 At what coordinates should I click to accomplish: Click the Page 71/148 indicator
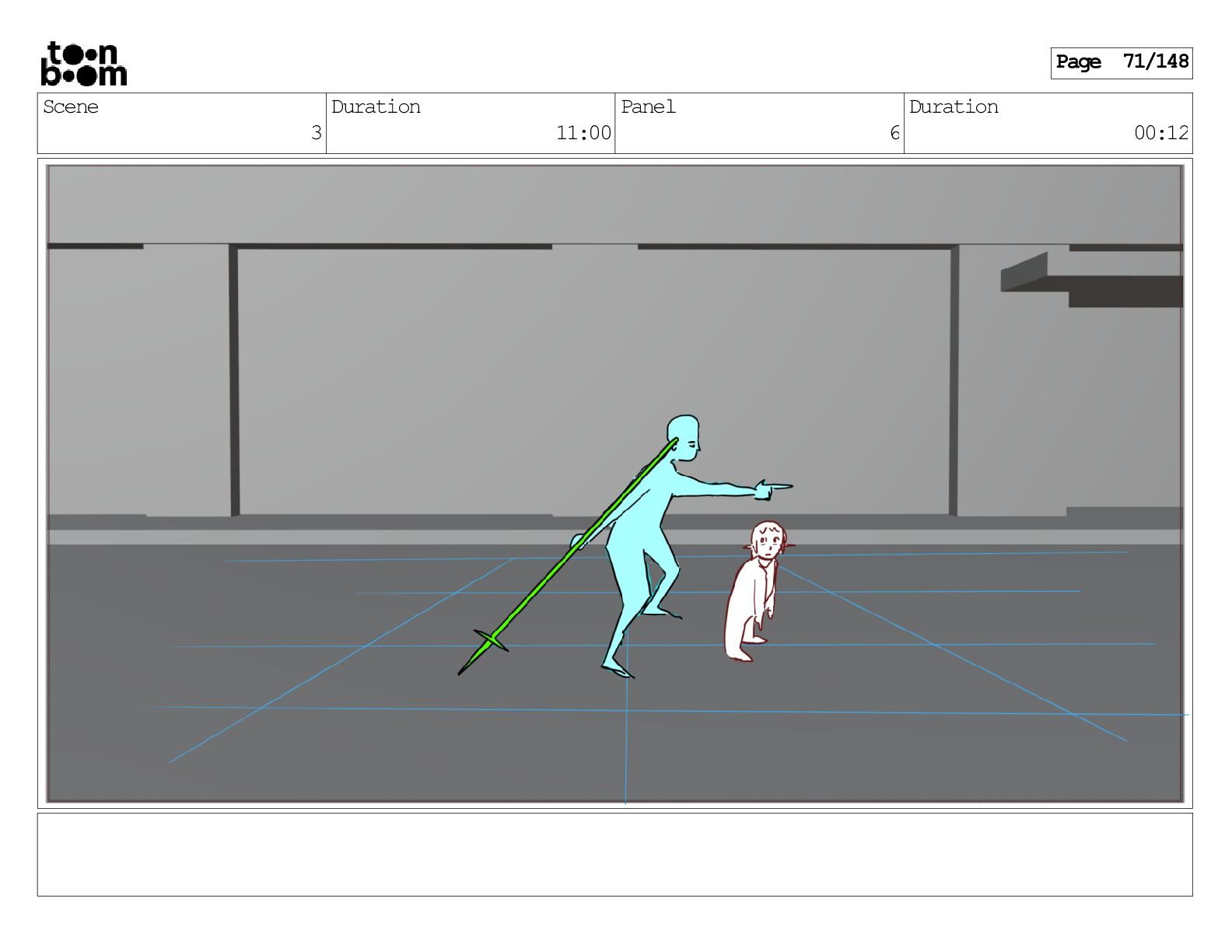[1122, 62]
